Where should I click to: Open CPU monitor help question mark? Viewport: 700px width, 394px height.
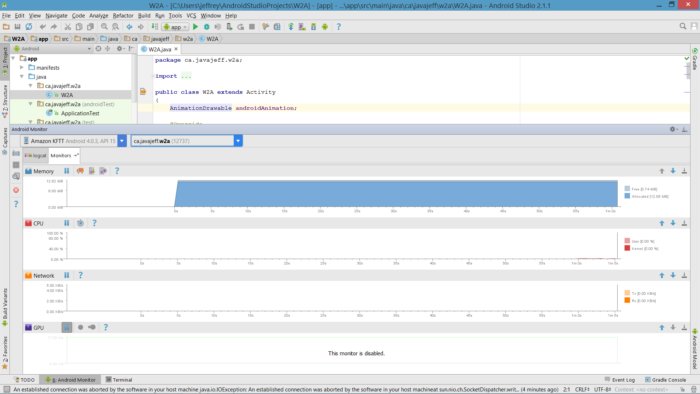click(x=94, y=223)
